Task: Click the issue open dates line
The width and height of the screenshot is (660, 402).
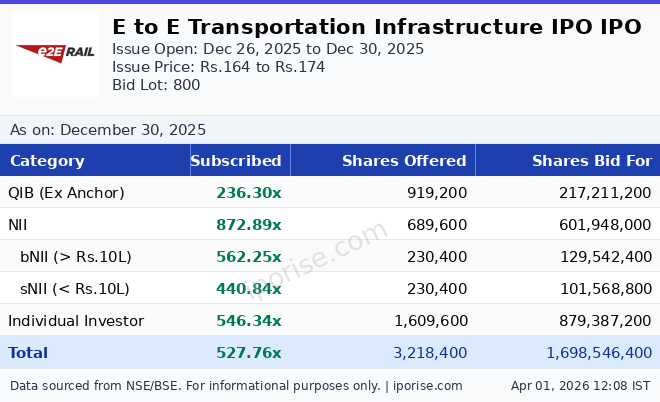Action: pos(268,49)
